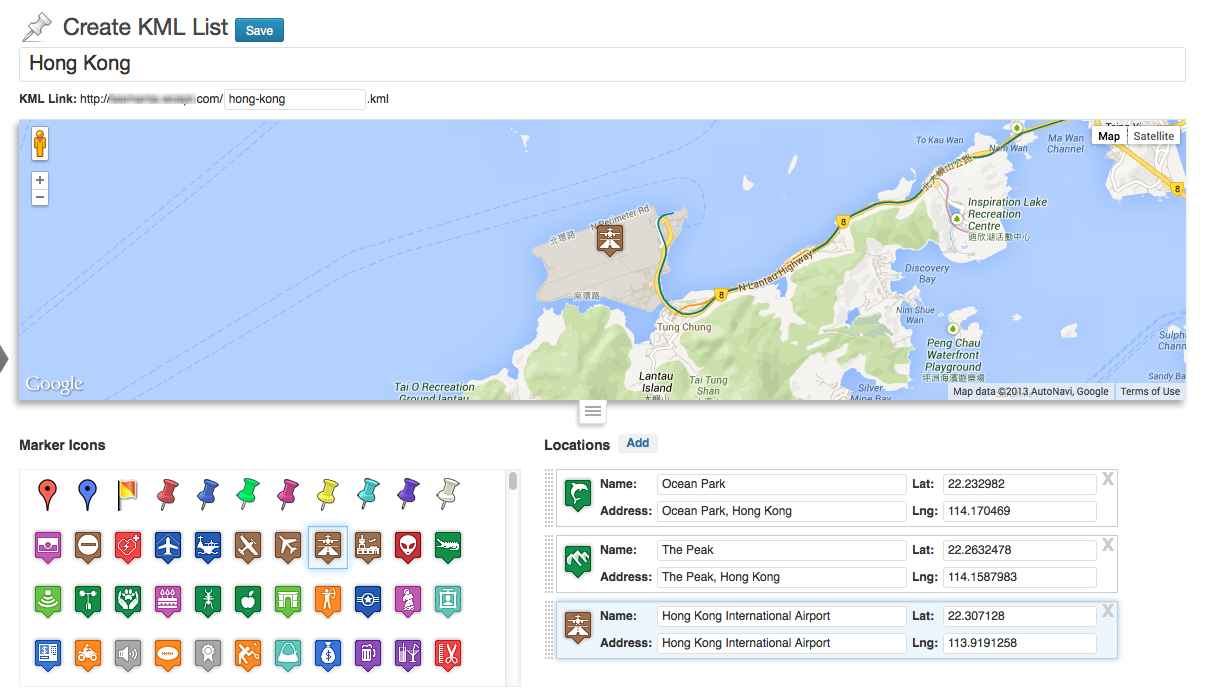Choose the red pushpin marker
This screenshot has height=698, width=1210.
[168, 493]
